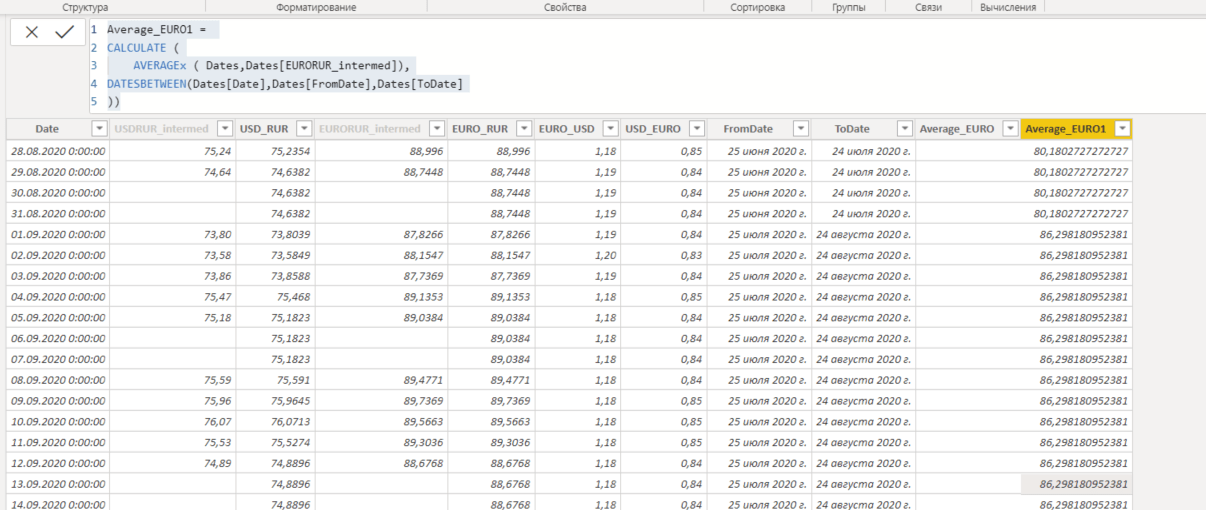This screenshot has width=1206, height=510.
Task: Click the Форматирование ribbon group label
Action: (316, 7)
